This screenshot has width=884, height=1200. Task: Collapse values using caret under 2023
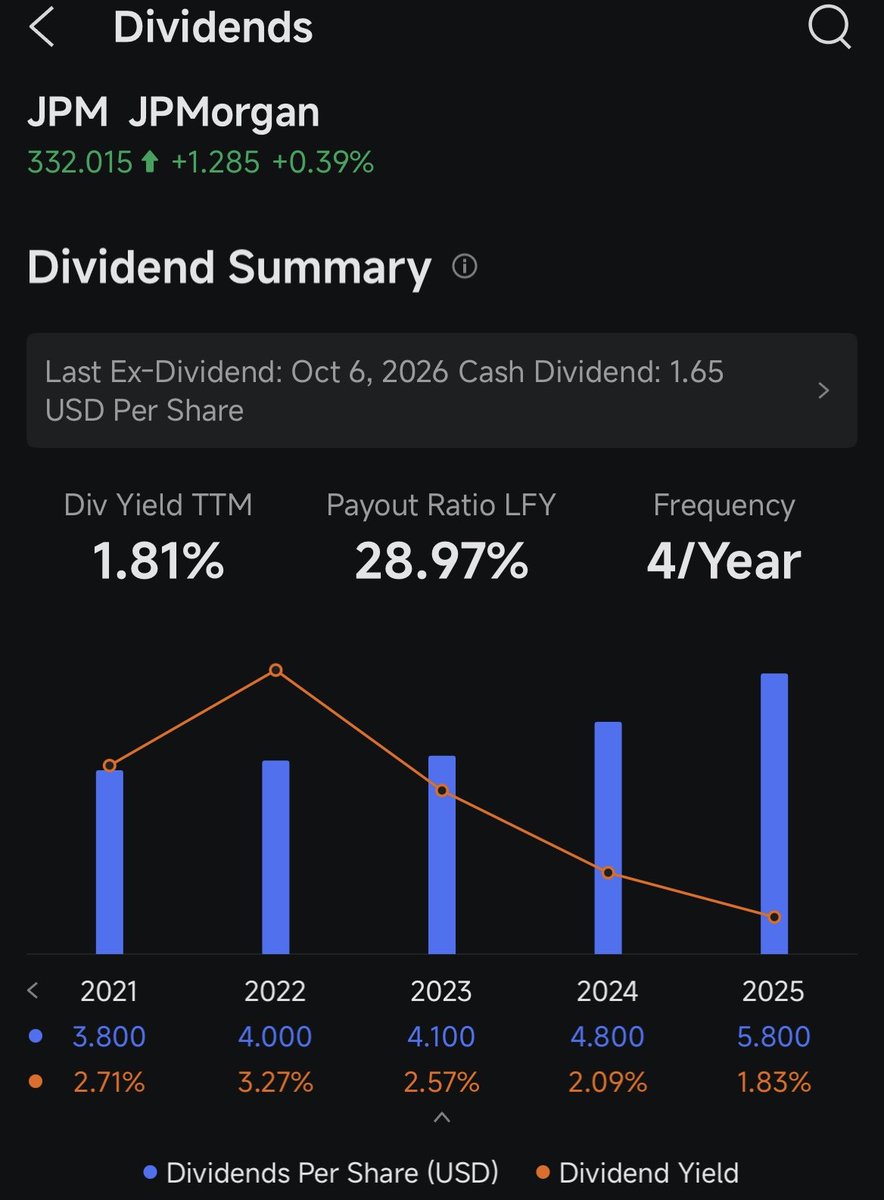click(442, 1117)
